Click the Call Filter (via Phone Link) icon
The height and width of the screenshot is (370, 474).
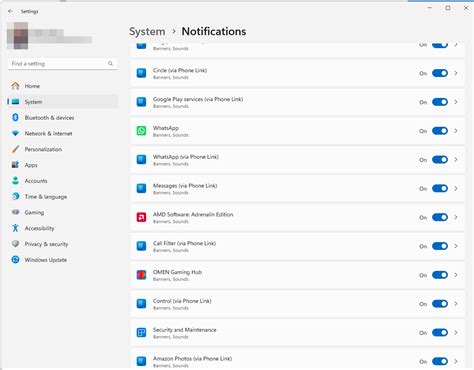click(x=141, y=246)
